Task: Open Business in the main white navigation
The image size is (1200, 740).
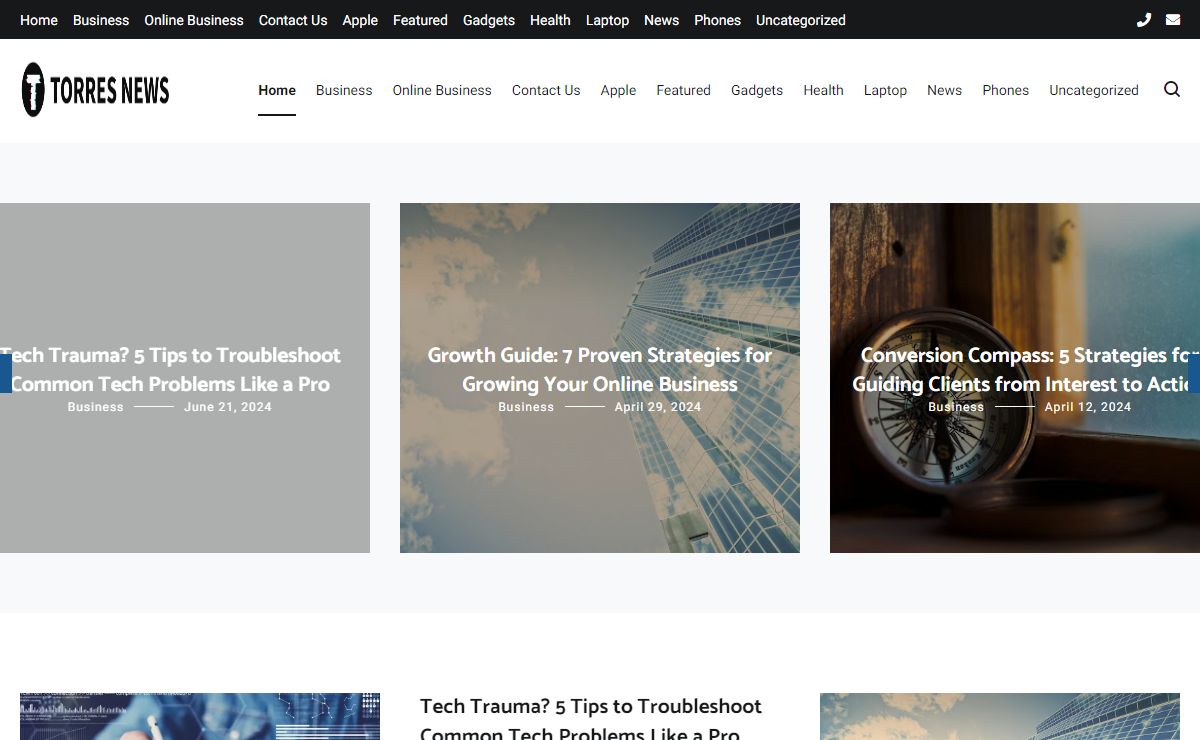Action: (x=344, y=90)
